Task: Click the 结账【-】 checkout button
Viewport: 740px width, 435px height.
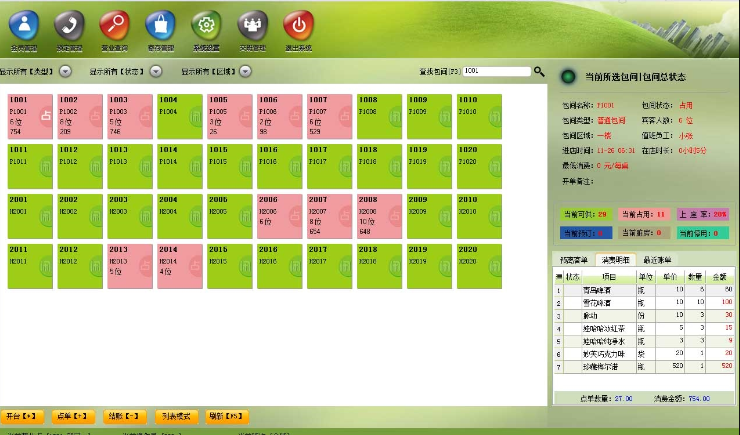Action: pyautogui.click(x=125, y=416)
